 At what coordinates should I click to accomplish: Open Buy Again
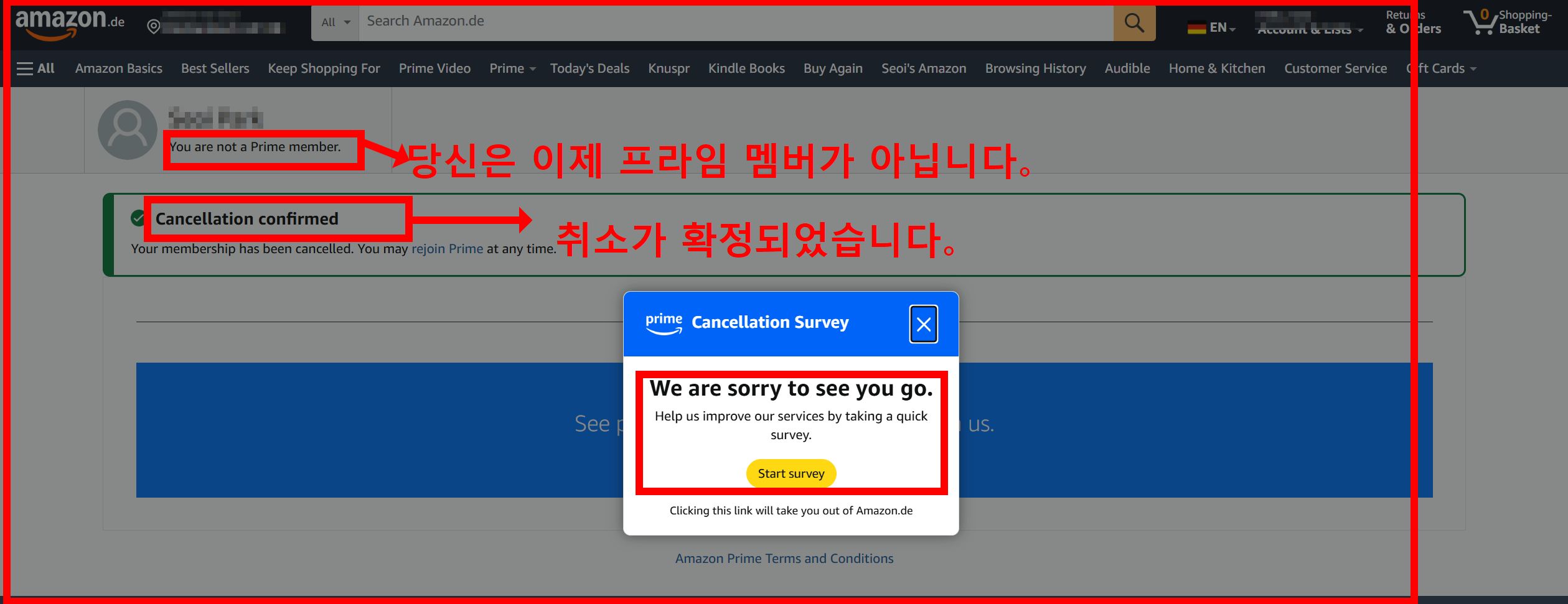pos(833,68)
